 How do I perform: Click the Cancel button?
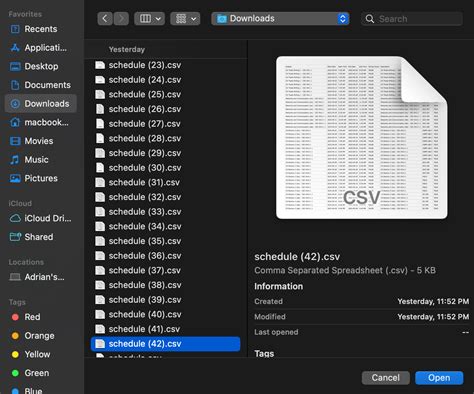(386, 378)
